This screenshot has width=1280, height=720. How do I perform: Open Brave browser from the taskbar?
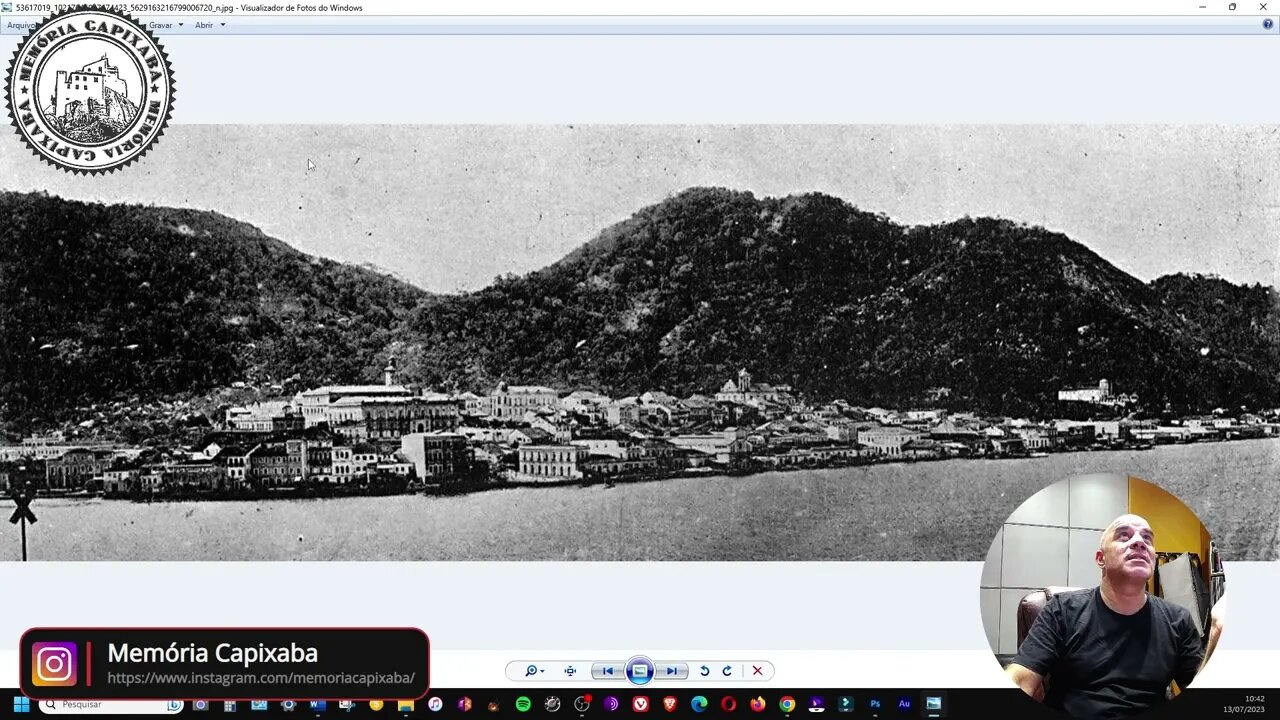[x=669, y=704]
